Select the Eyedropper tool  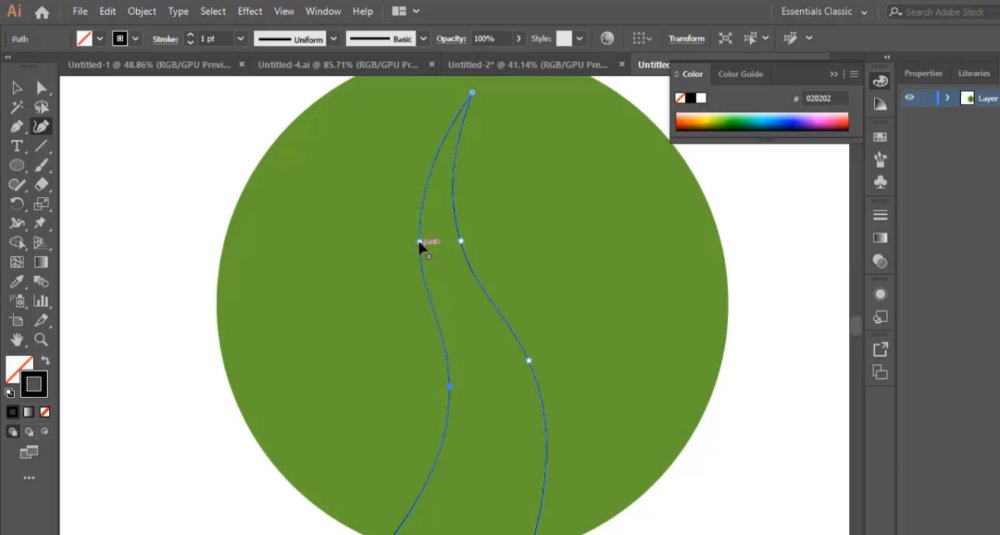click(17, 281)
